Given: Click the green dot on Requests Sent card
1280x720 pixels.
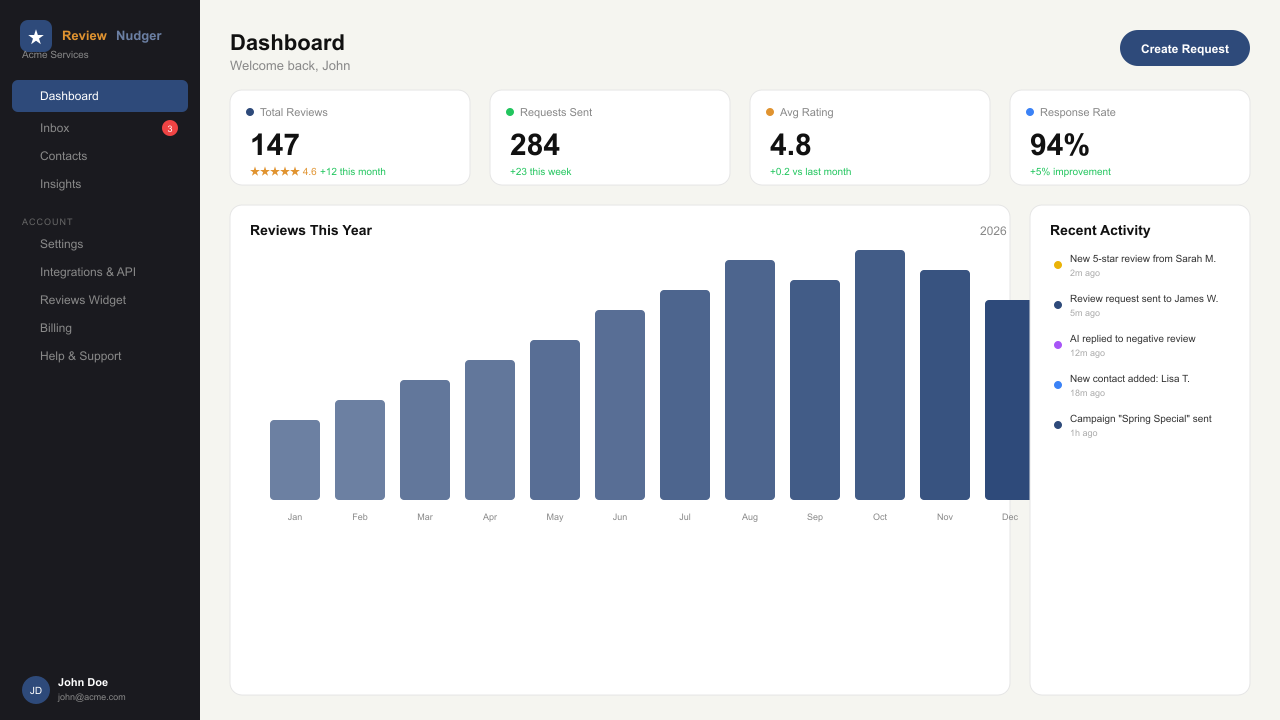Looking at the screenshot, I should click(x=511, y=112).
